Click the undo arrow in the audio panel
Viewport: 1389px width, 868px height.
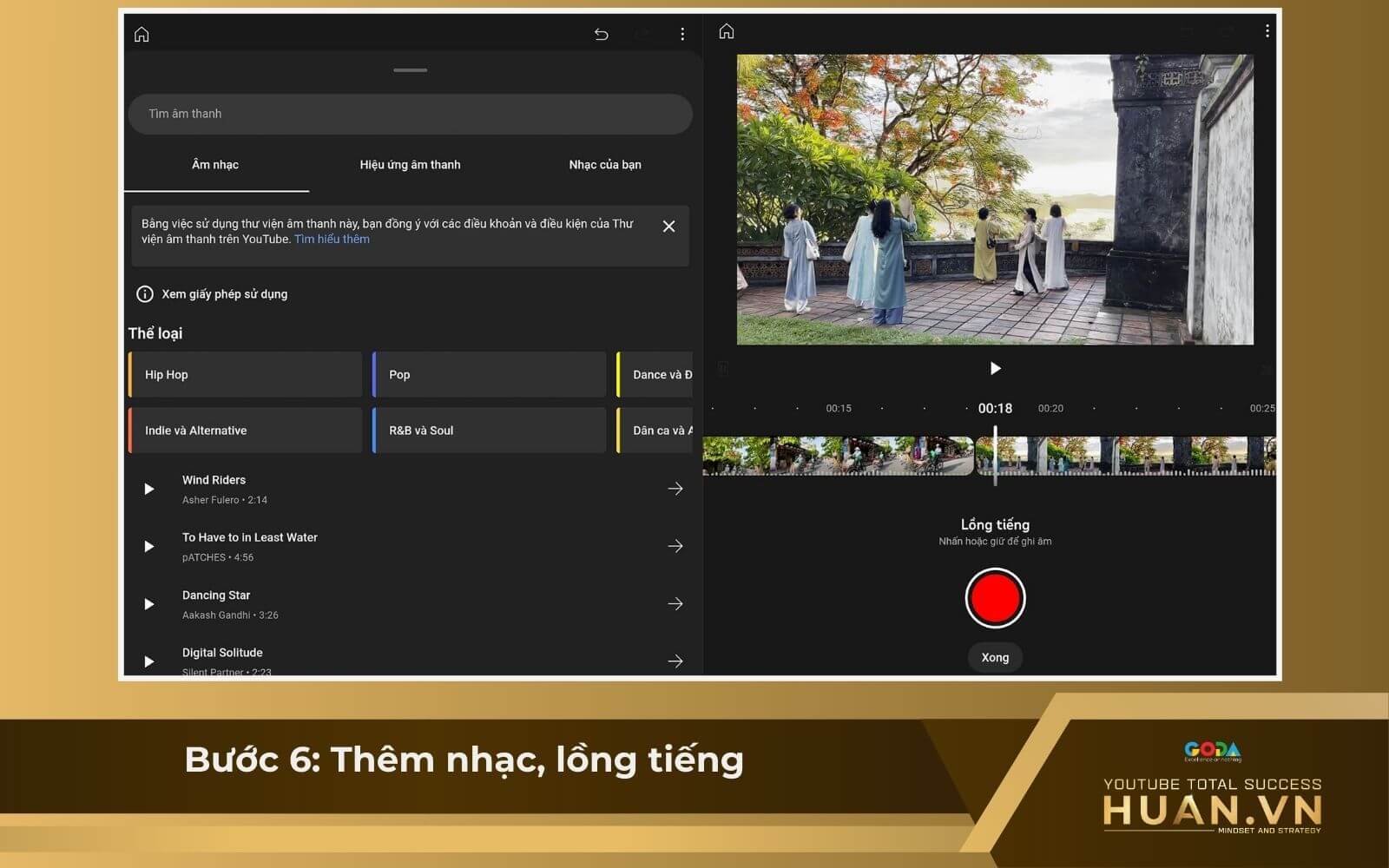(x=601, y=34)
